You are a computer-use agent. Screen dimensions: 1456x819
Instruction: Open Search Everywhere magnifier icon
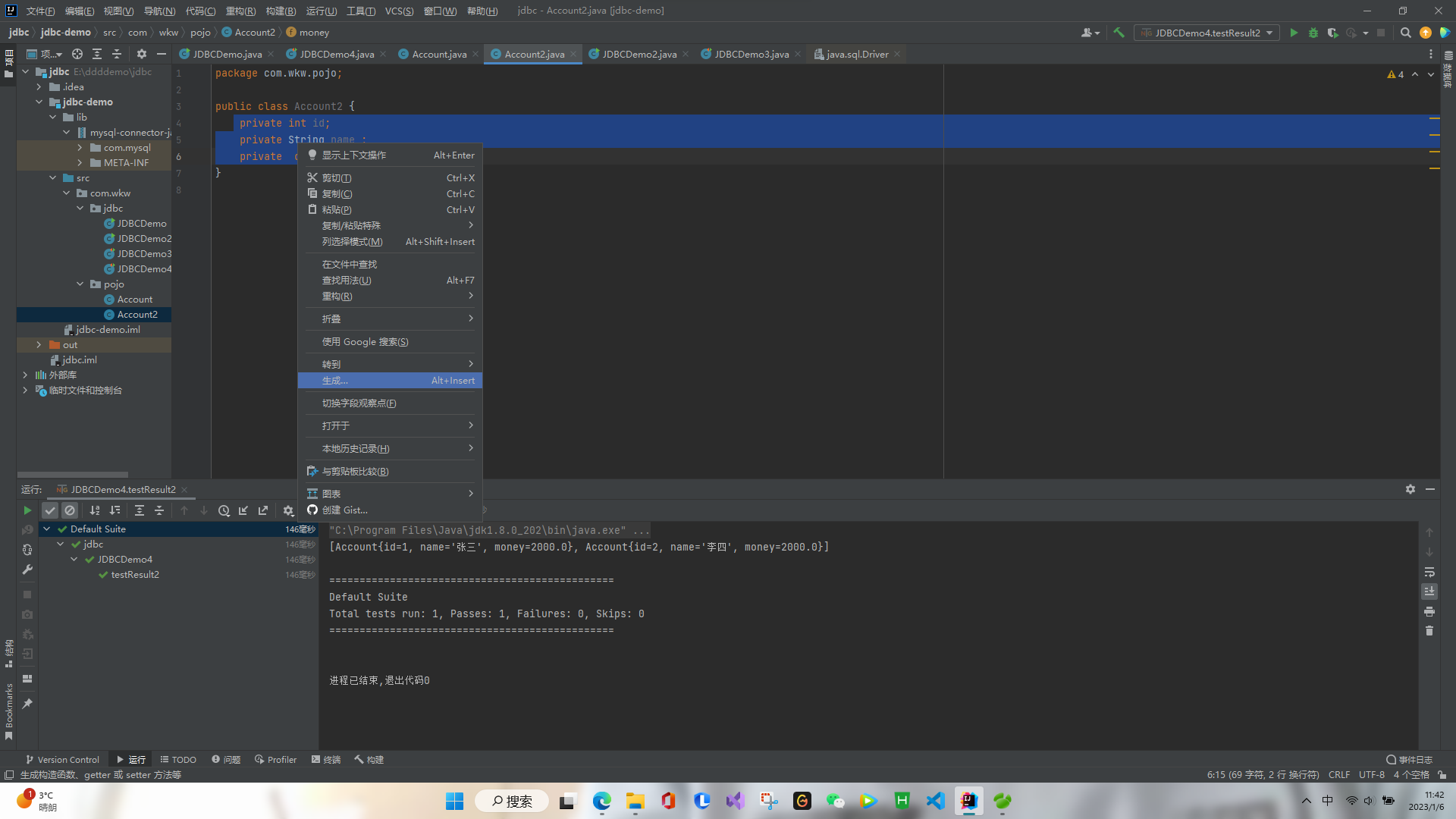point(1405,33)
